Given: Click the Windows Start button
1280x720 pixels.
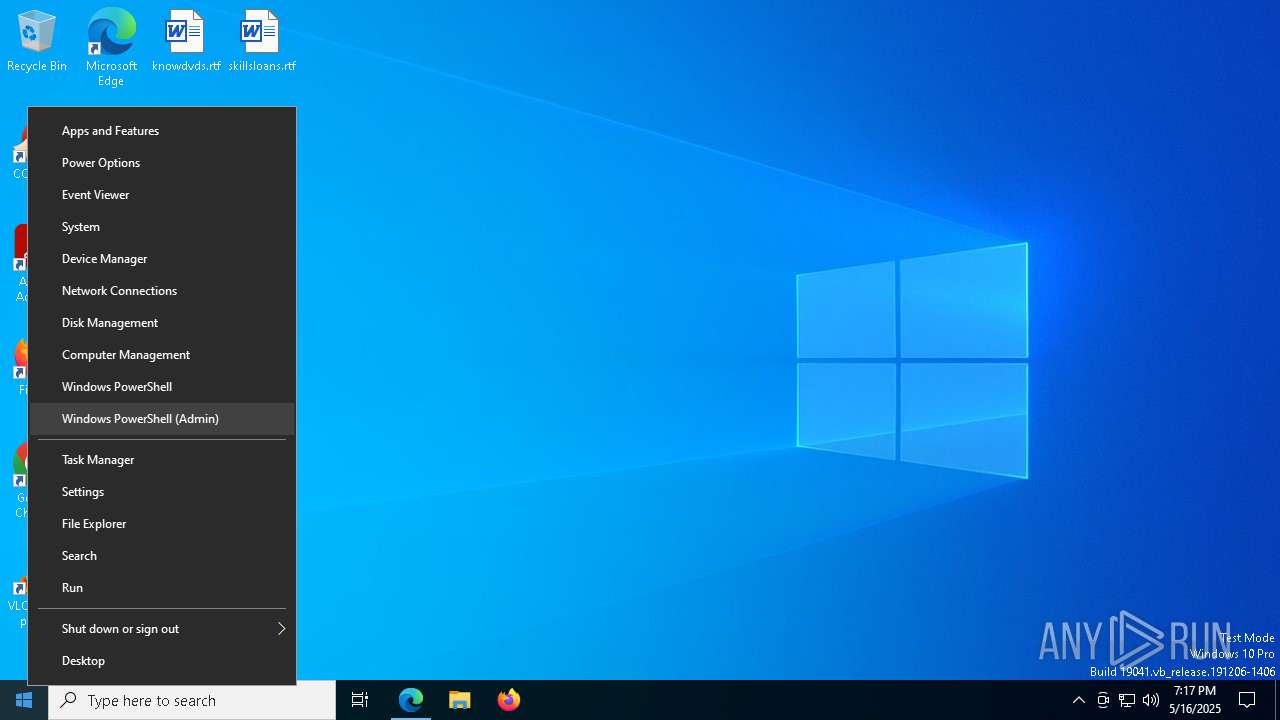Looking at the screenshot, I should pyautogui.click(x=24, y=700).
